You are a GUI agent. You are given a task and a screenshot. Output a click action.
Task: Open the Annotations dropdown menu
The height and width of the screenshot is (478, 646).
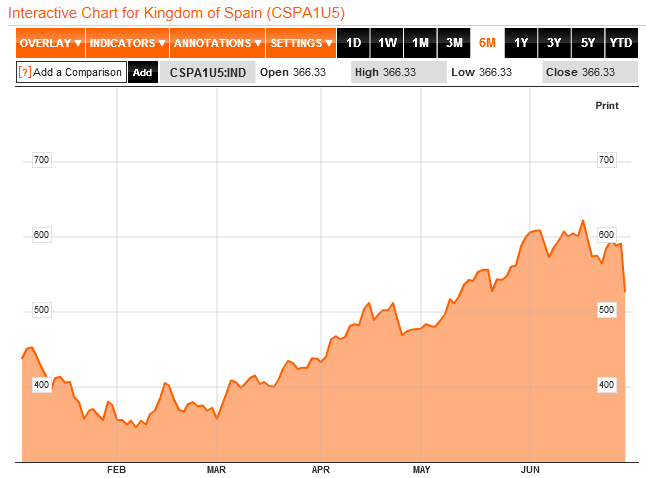coord(217,43)
